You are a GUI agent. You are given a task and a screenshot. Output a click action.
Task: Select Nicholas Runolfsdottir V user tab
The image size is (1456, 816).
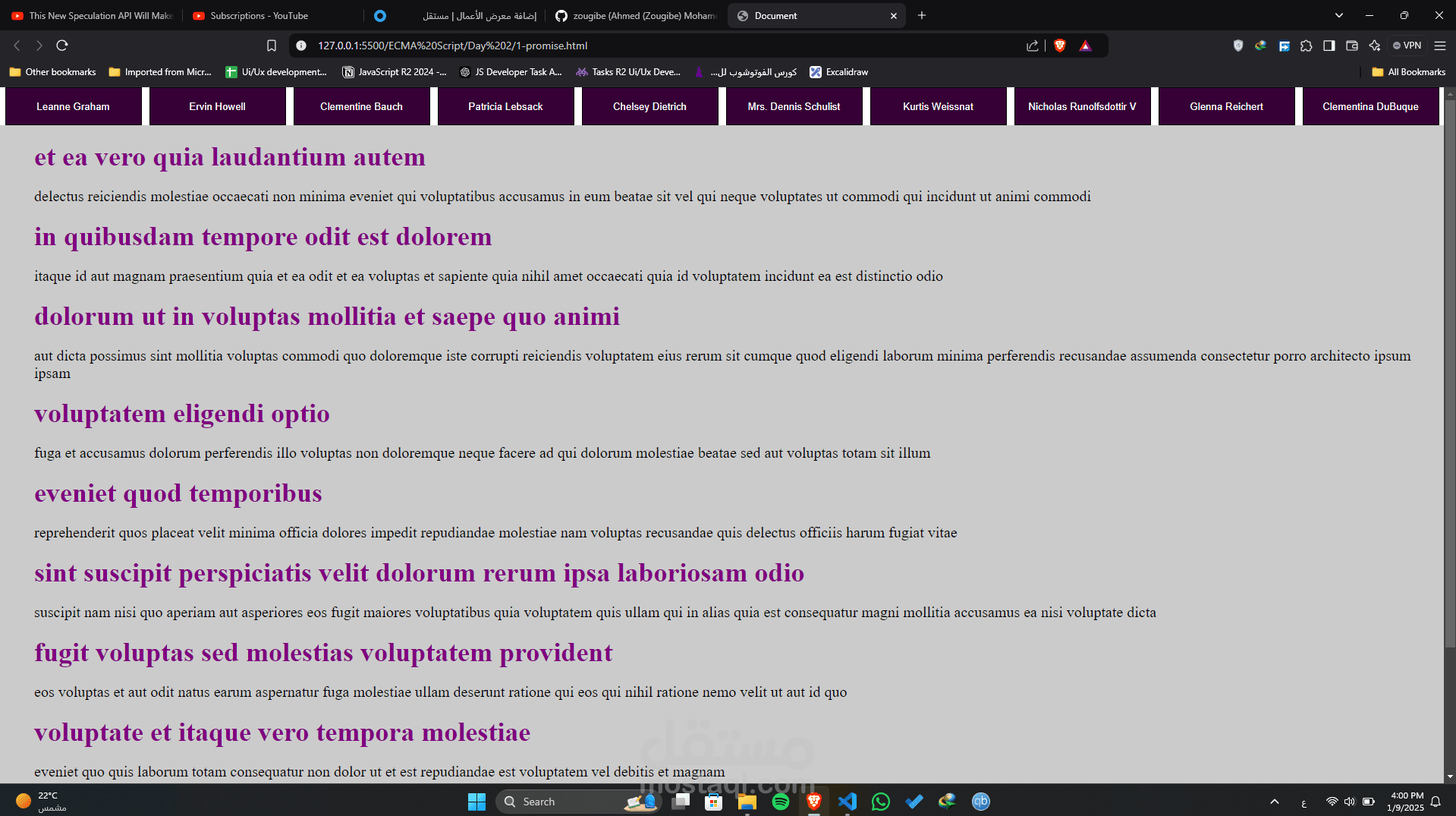tap(1082, 106)
